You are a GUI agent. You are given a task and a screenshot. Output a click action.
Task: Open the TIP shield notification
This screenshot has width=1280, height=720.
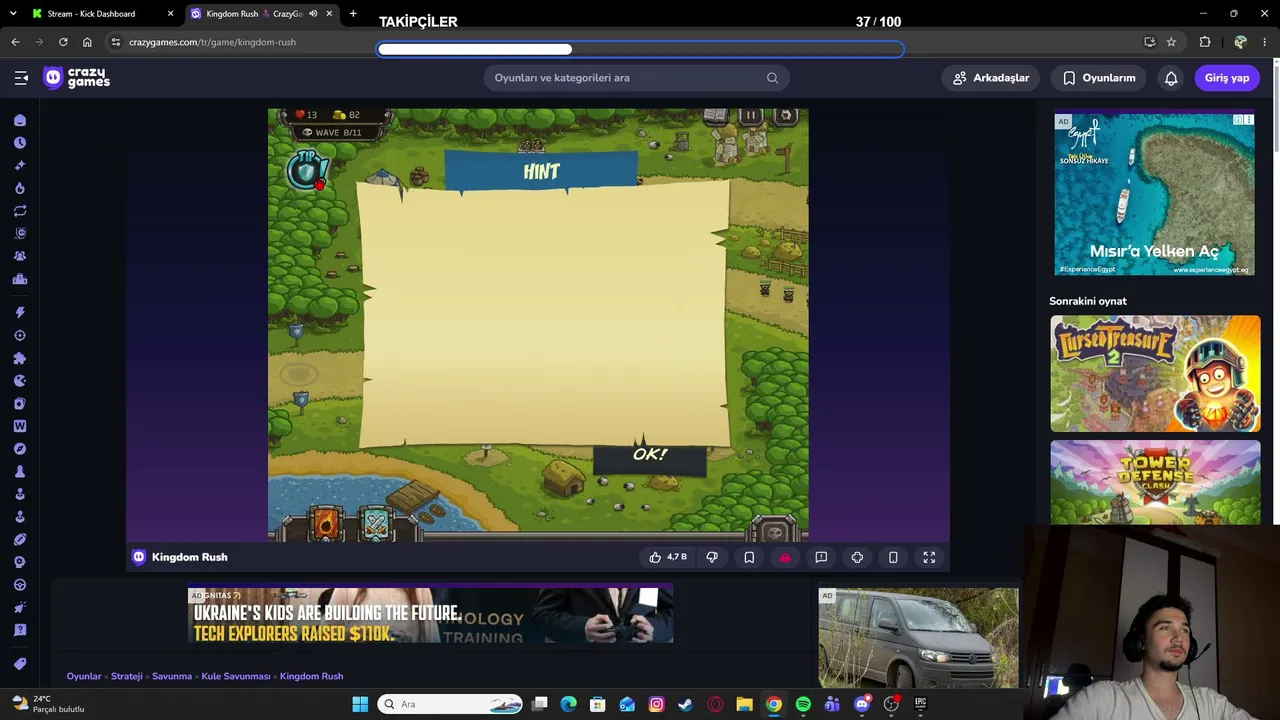pyautogui.click(x=306, y=170)
